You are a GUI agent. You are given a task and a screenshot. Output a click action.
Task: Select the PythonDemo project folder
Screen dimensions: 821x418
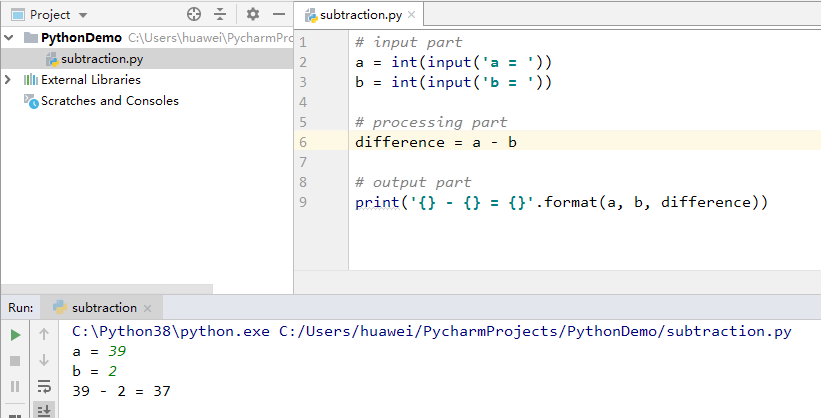pyautogui.click(x=81, y=38)
